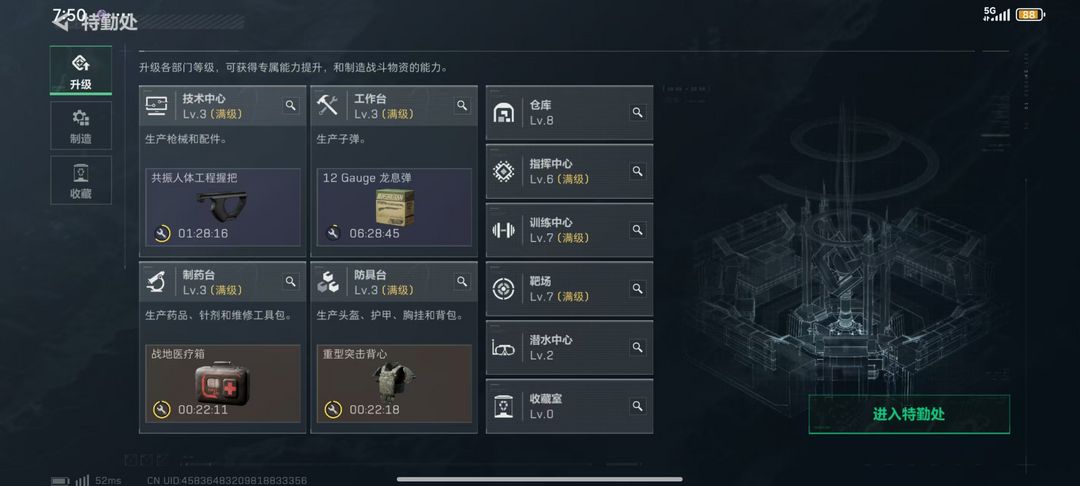This screenshot has height=486, width=1080.
Task: Select the 共振人体工程握把 production item
Action: tap(223, 207)
